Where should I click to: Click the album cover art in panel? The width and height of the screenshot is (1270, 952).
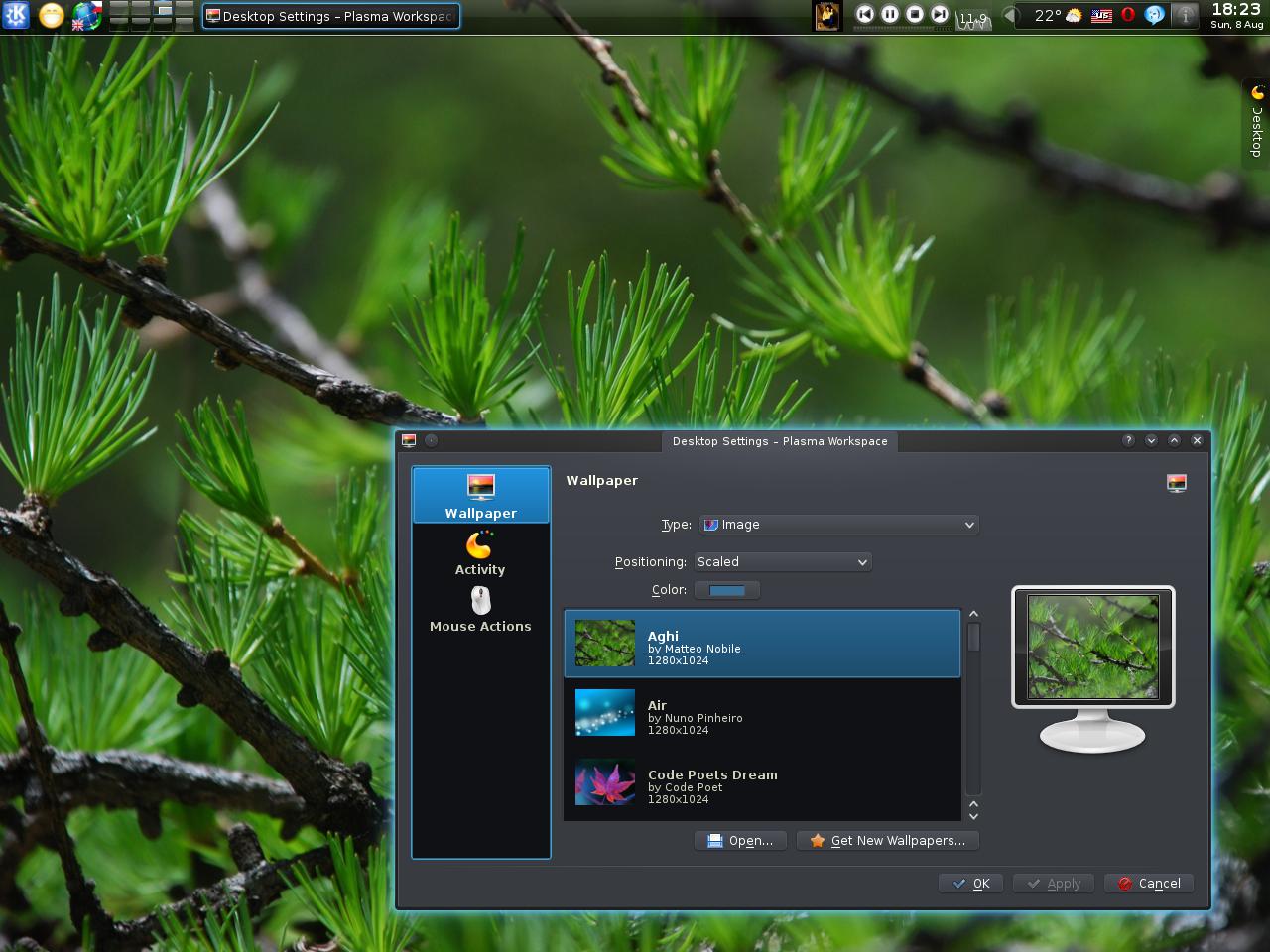click(x=826, y=15)
